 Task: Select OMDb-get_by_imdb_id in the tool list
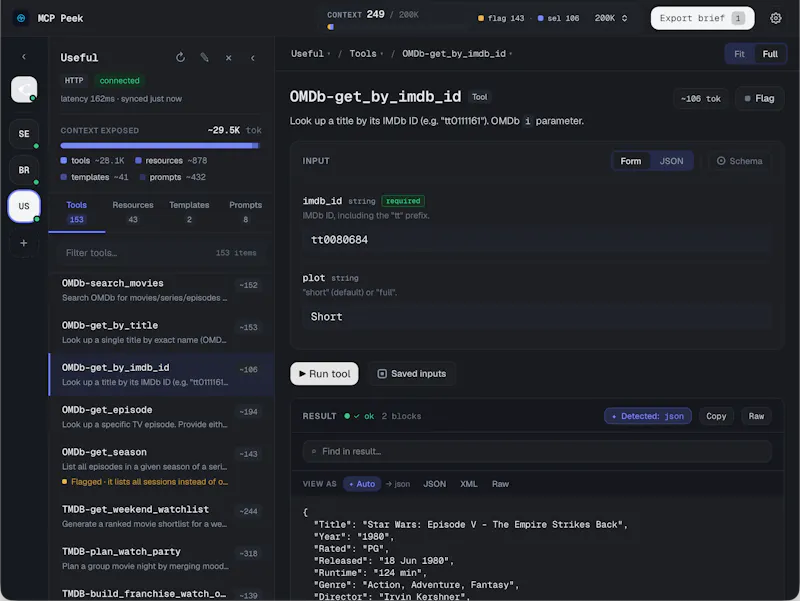[161, 374]
